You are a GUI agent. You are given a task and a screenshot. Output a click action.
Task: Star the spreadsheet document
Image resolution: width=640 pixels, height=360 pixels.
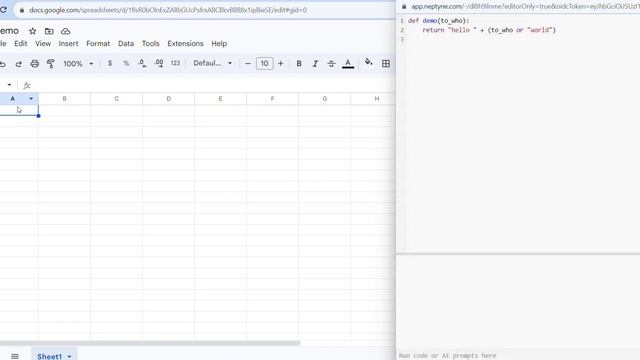click(33, 31)
